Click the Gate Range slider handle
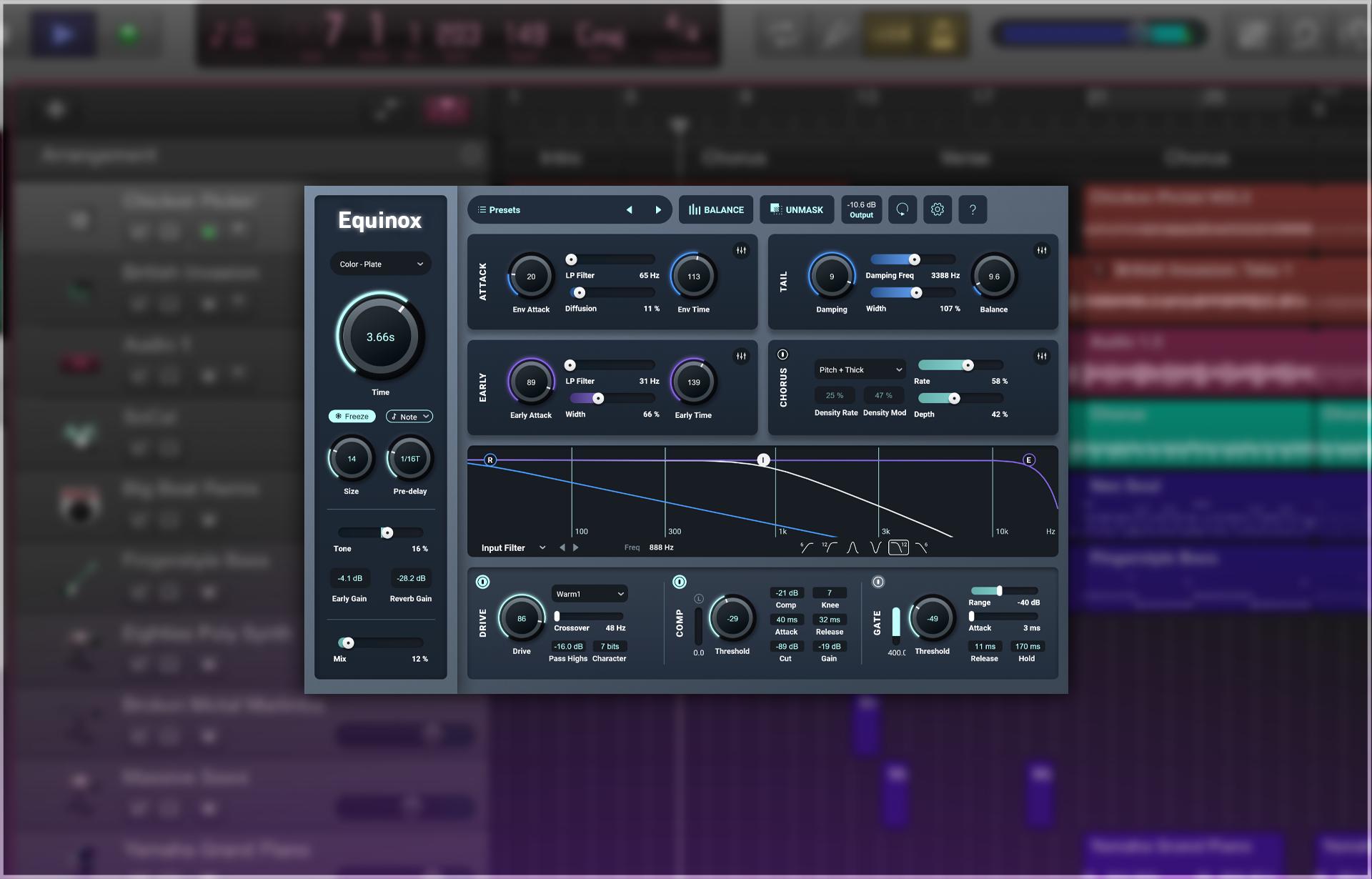Image resolution: width=1372 pixels, height=879 pixels. coord(999,590)
